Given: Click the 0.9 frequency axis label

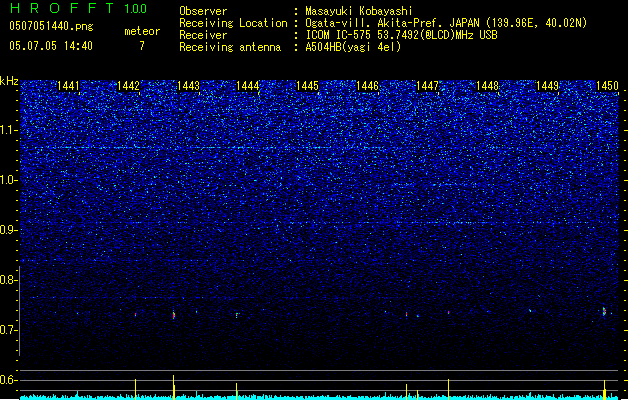Looking at the screenshot, I should pyautogui.click(x=8, y=230).
